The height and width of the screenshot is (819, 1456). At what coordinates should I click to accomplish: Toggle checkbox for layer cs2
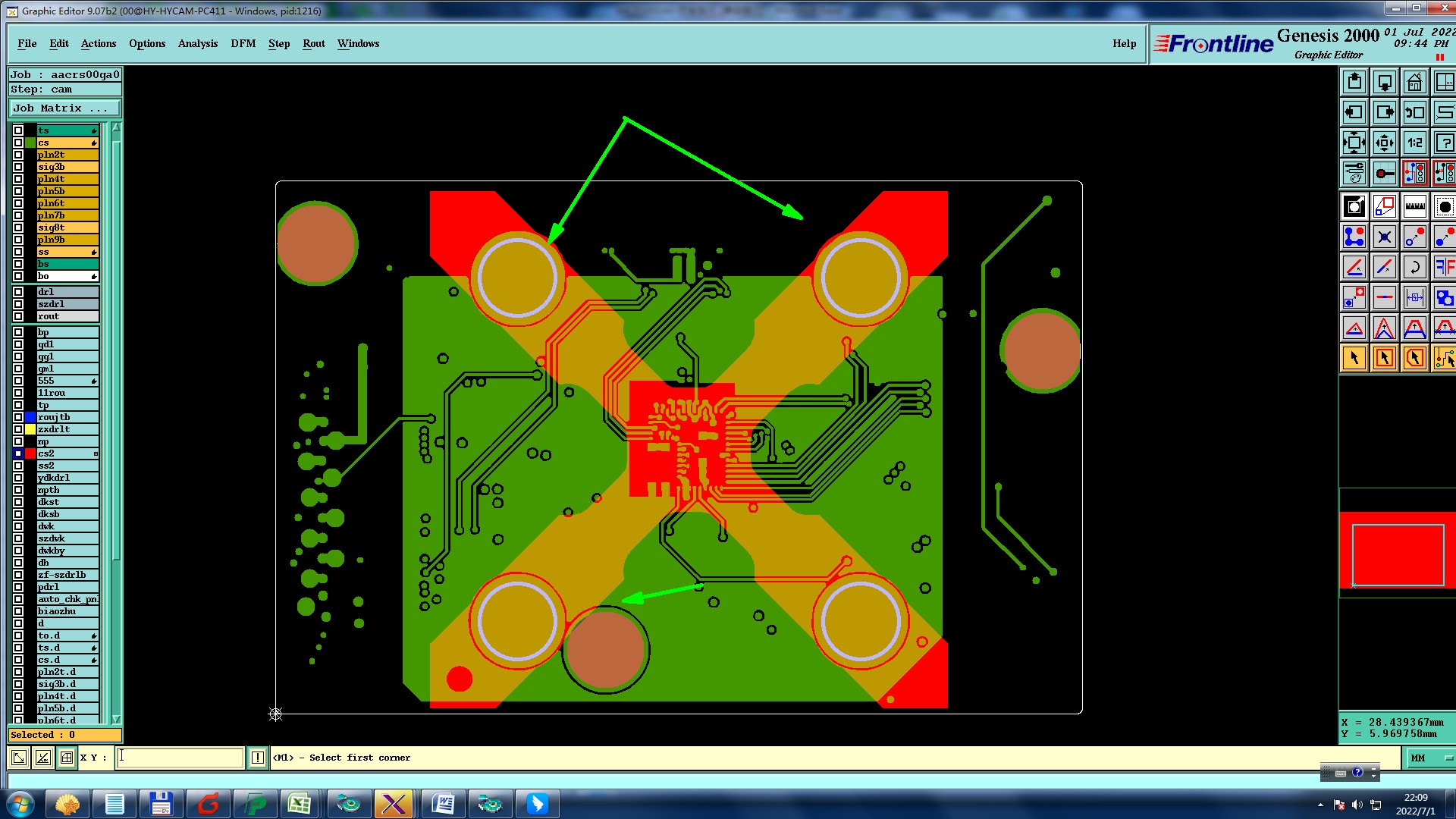(x=18, y=453)
